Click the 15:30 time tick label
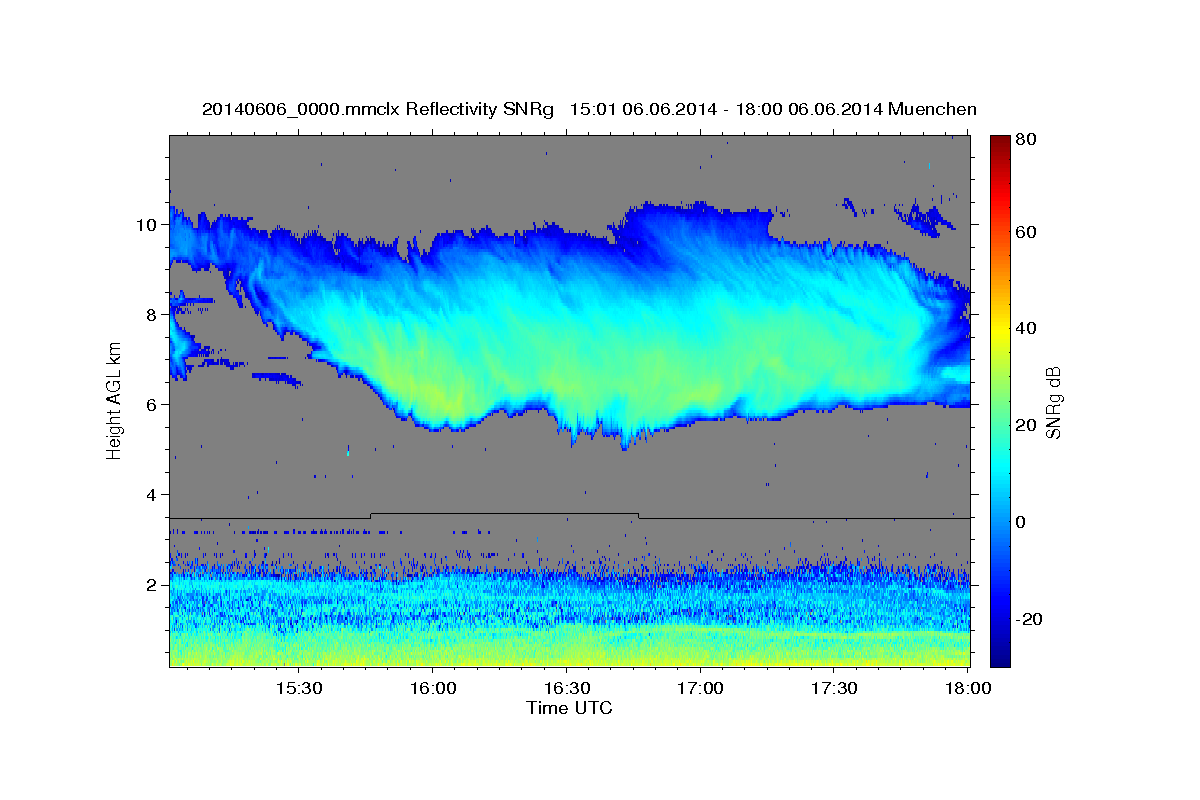Viewport: 1200px width, 800px height. coord(298,688)
